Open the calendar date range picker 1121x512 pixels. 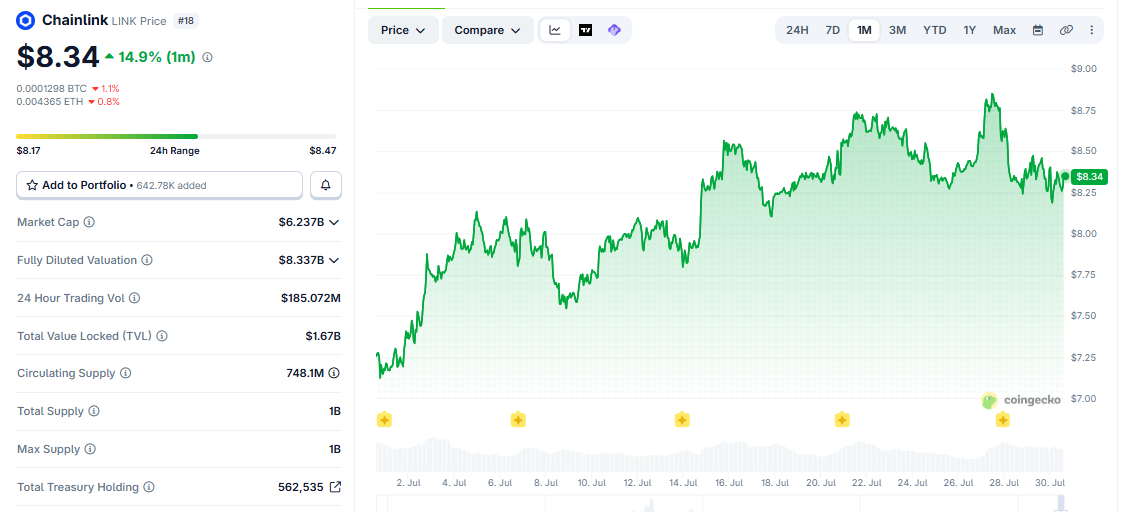point(1038,30)
